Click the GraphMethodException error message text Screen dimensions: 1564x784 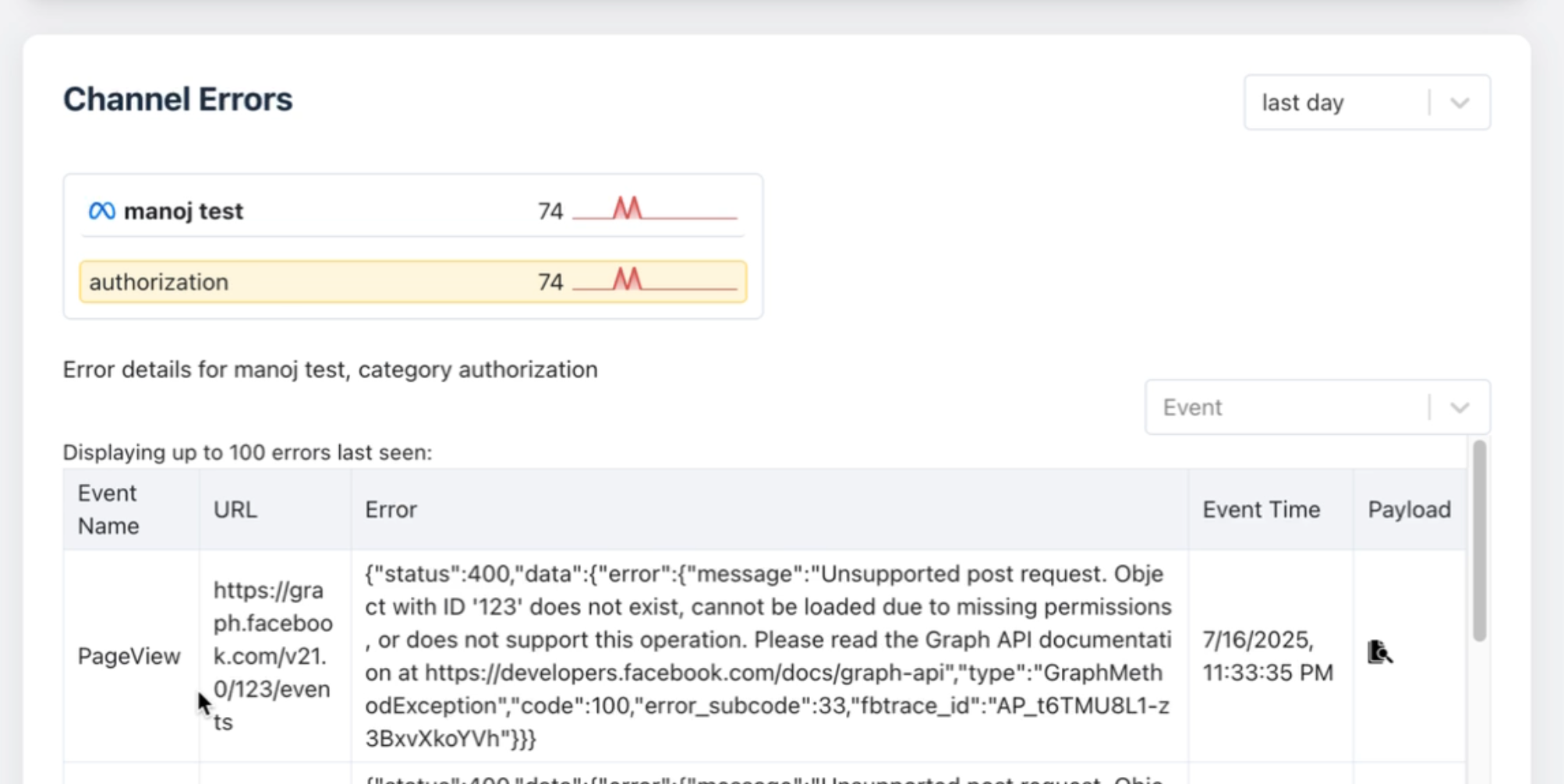pyautogui.click(x=768, y=656)
